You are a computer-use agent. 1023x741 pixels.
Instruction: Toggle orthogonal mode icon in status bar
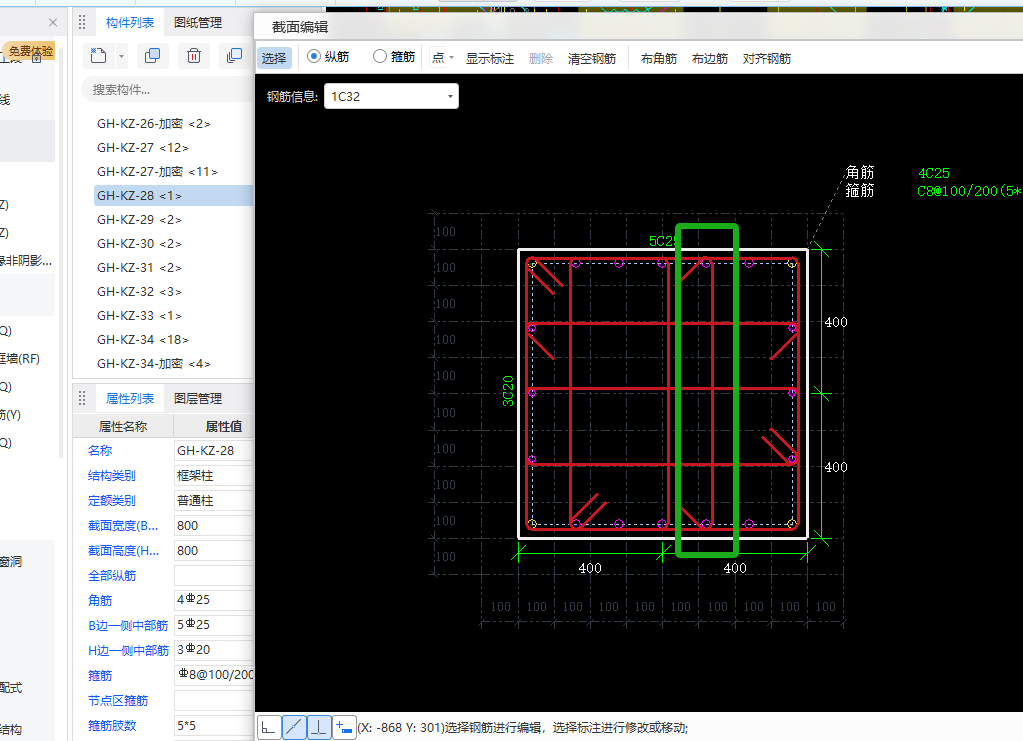tap(269, 727)
